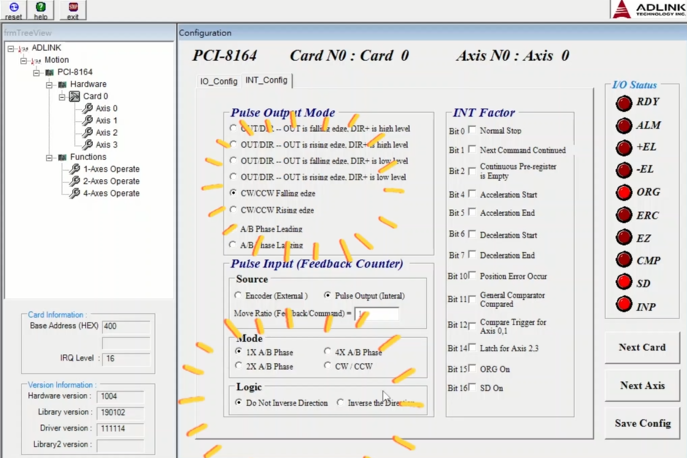Collapse the Motion tree node
This screenshot has width=687, height=458.
coord(23,60)
